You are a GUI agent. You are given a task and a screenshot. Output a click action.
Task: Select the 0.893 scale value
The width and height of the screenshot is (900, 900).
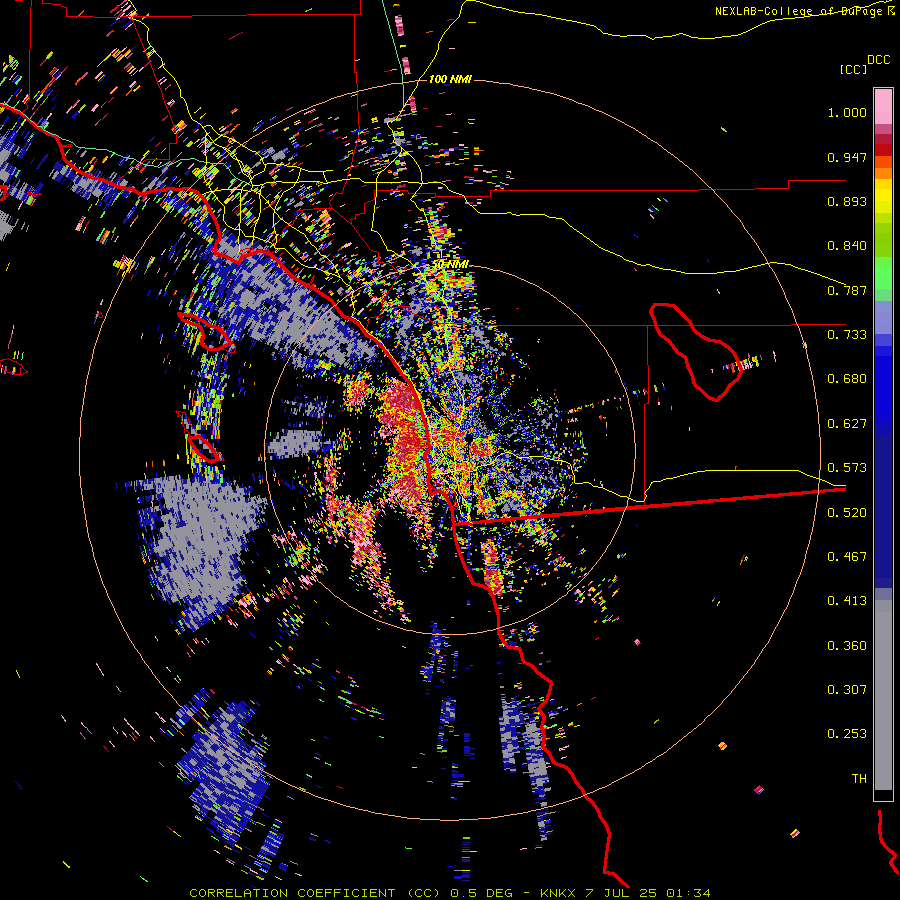(x=847, y=201)
